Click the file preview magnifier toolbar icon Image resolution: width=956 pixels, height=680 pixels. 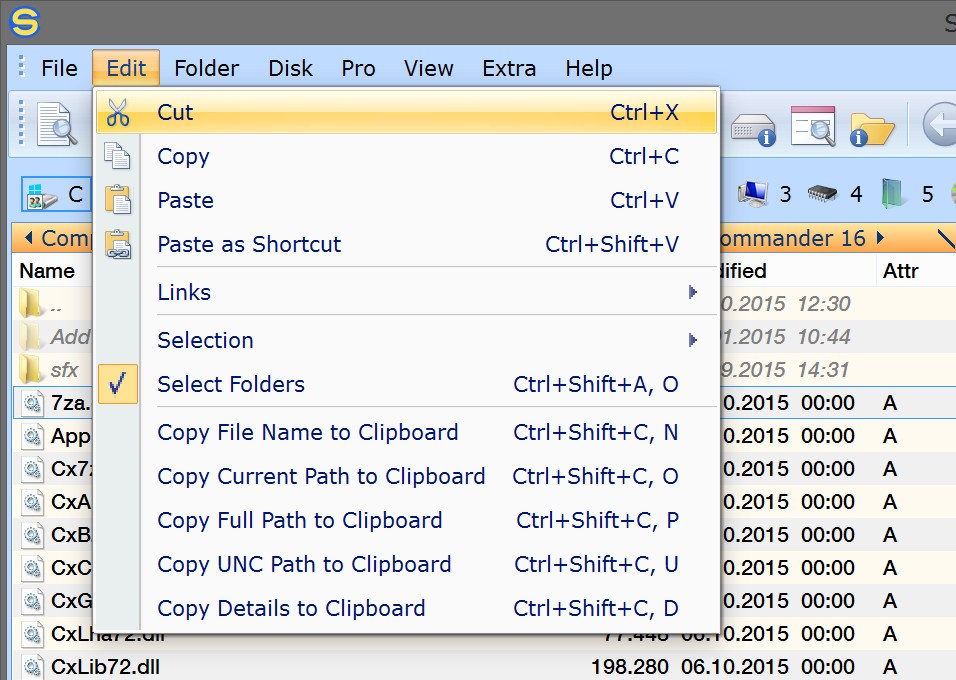tap(56, 125)
